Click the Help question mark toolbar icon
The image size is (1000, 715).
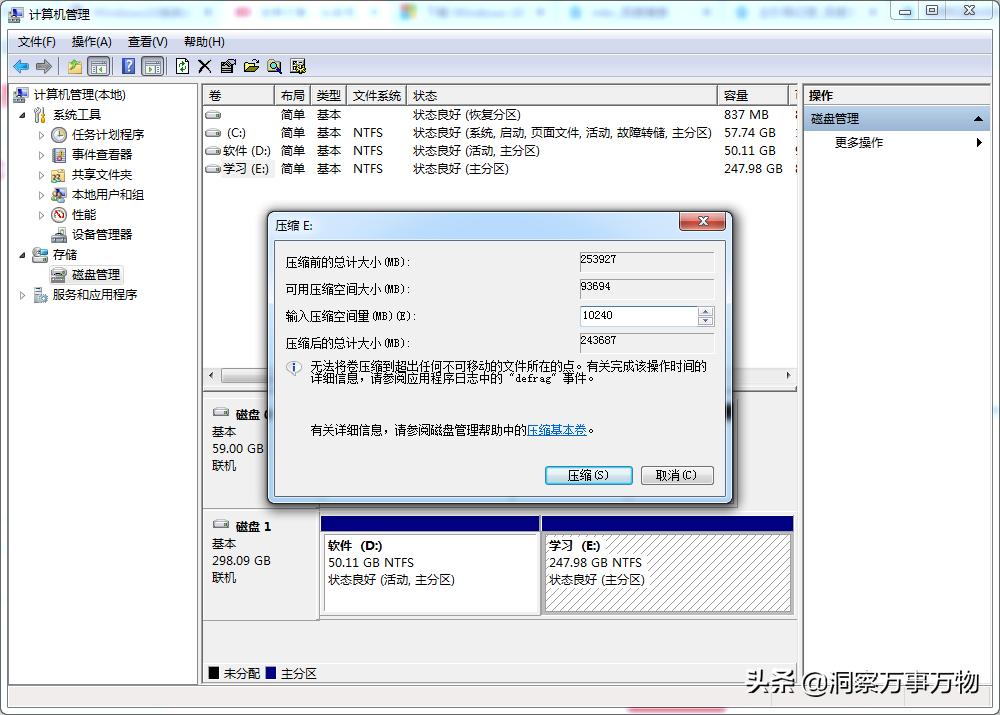(127, 66)
